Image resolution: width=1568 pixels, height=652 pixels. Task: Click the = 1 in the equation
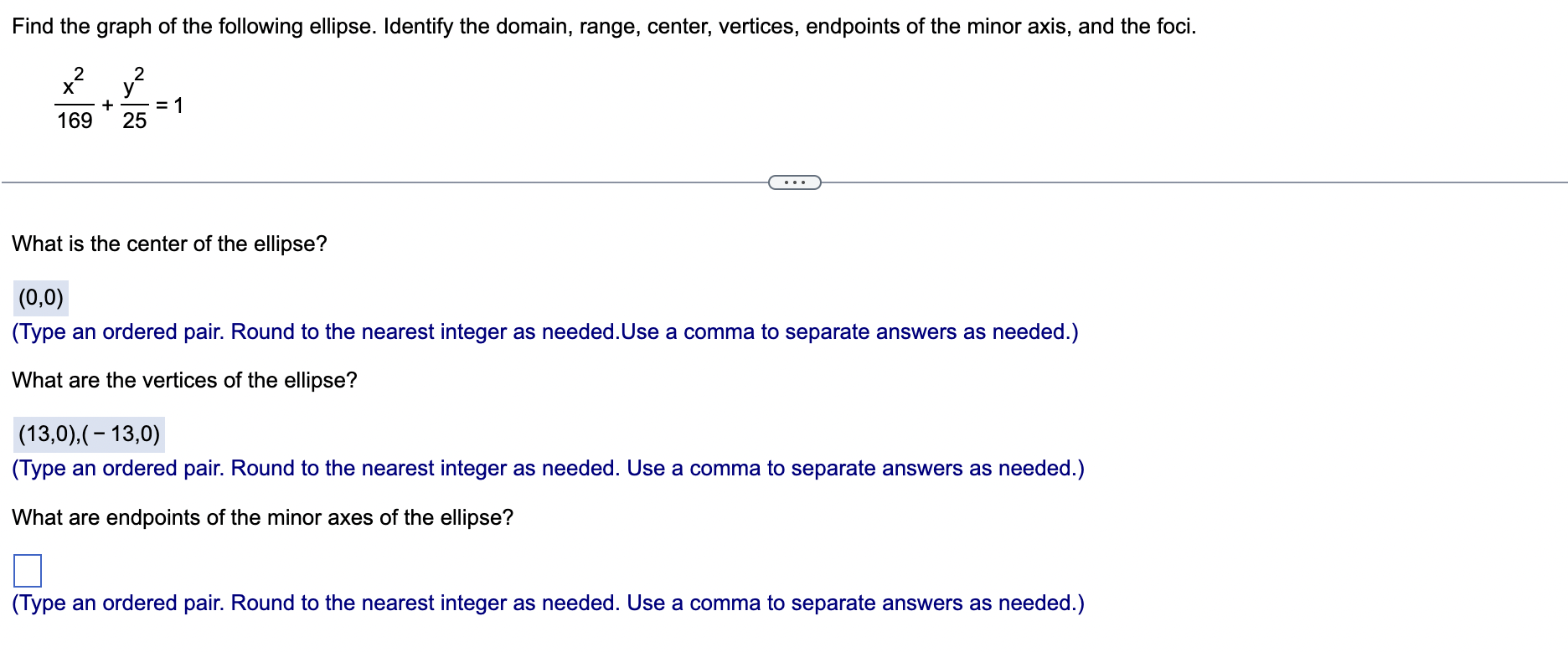click(171, 104)
